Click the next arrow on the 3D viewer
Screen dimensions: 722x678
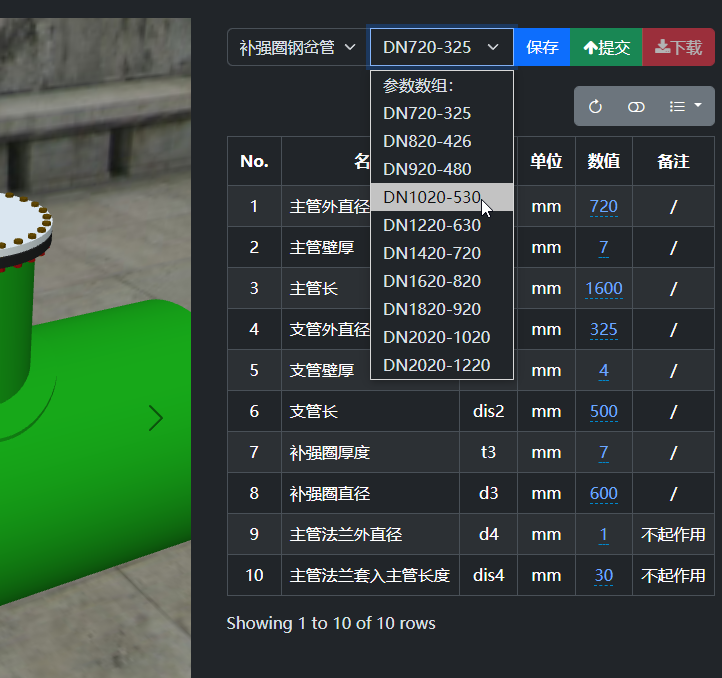click(x=156, y=418)
